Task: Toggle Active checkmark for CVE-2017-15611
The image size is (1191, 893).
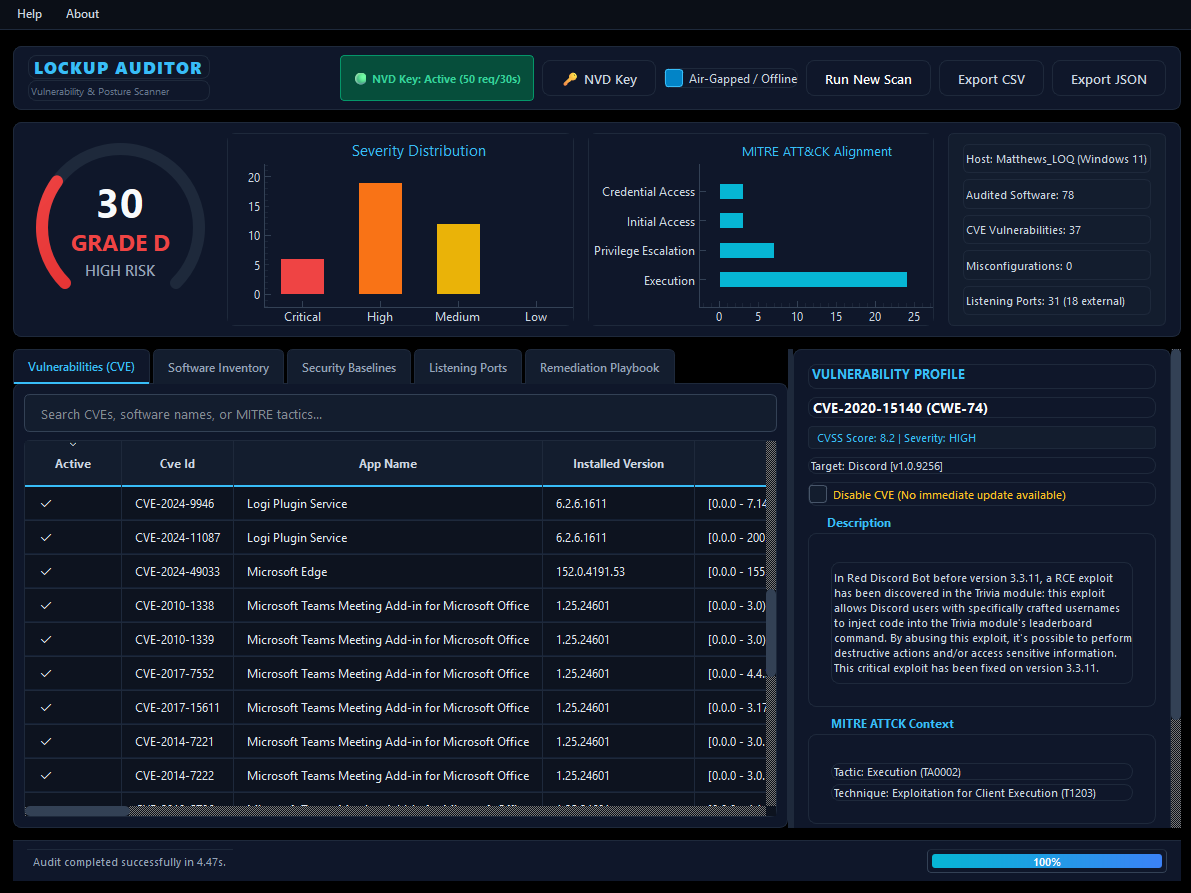Action: click(46, 707)
